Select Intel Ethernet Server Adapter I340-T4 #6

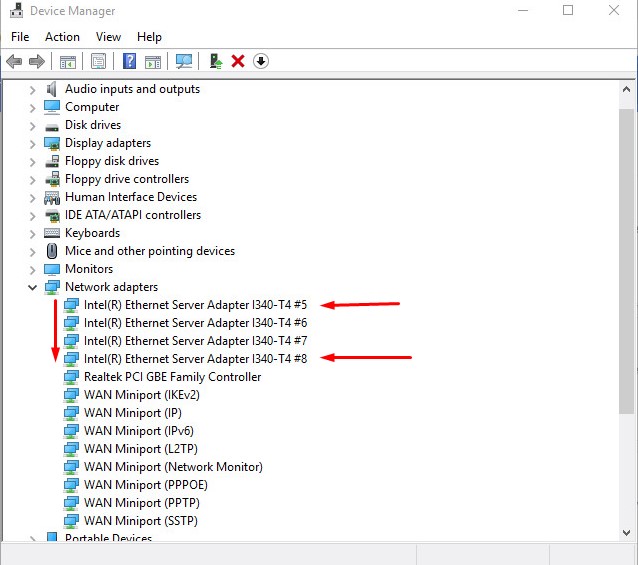click(x=195, y=323)
